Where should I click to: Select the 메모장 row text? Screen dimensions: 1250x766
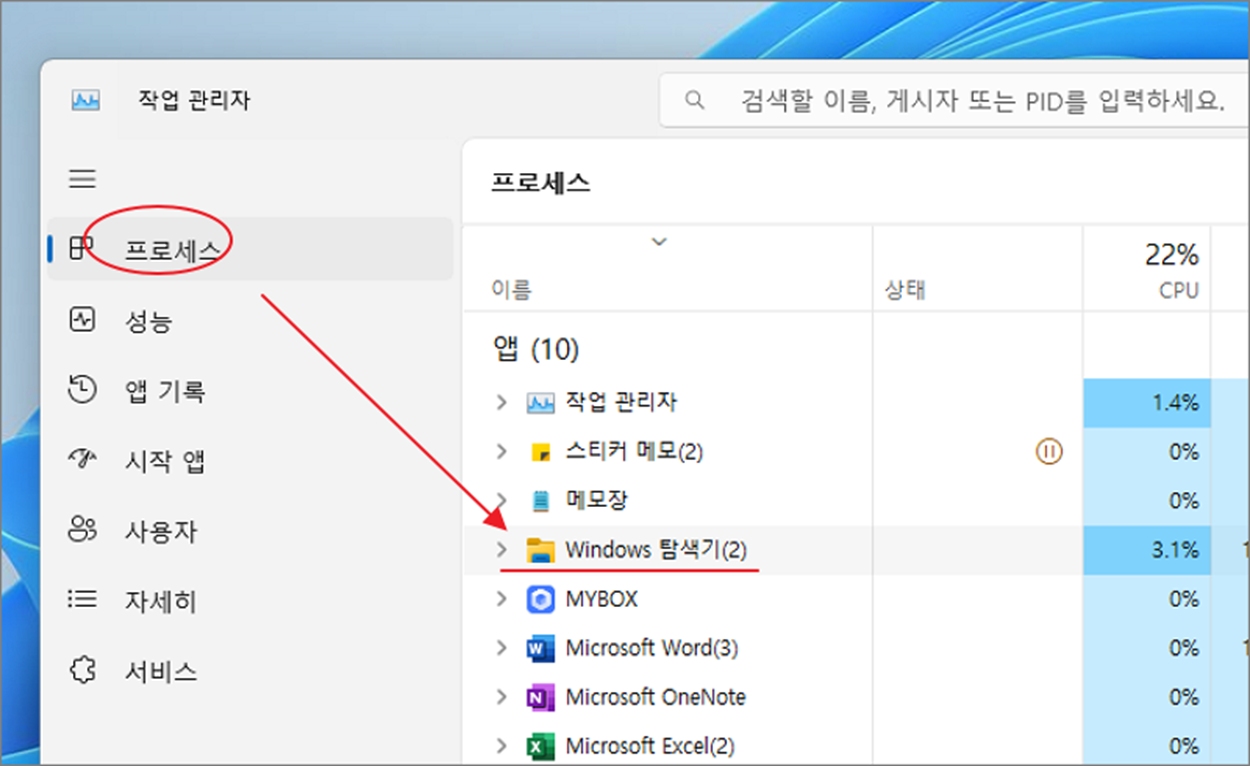[596, 500]
